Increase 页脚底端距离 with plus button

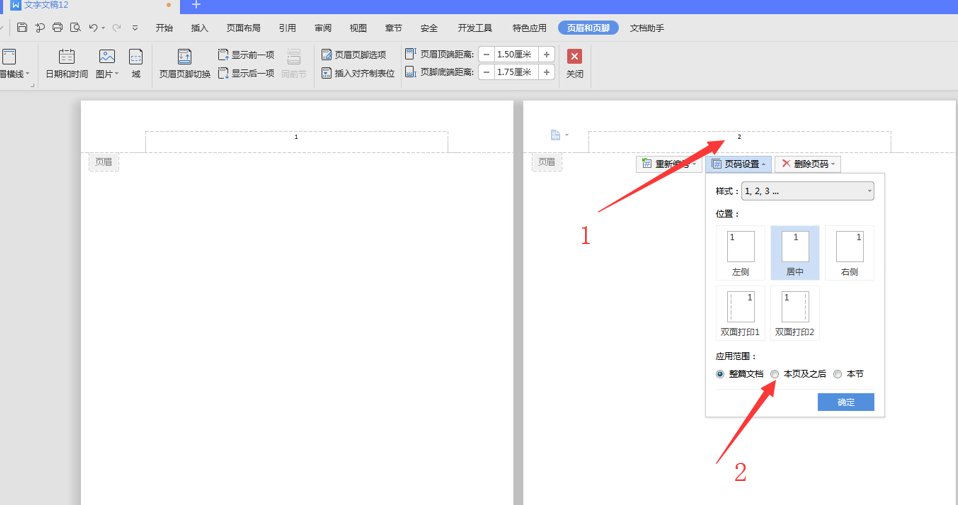click(547, 72)
